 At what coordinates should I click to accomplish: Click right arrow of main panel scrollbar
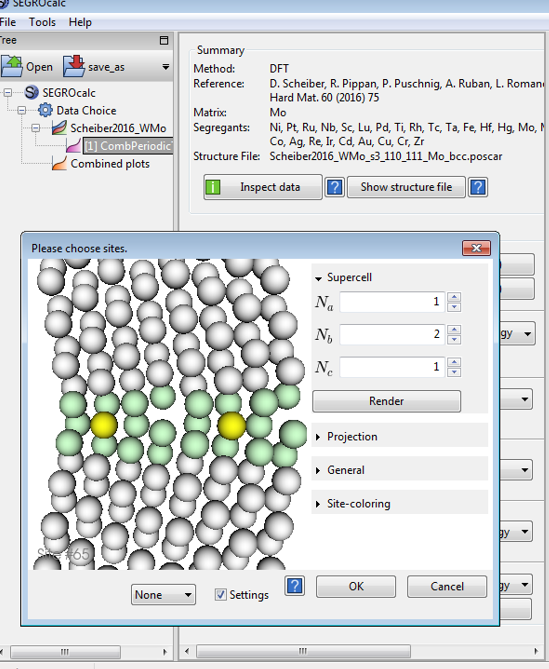click(x=536, y=651)
